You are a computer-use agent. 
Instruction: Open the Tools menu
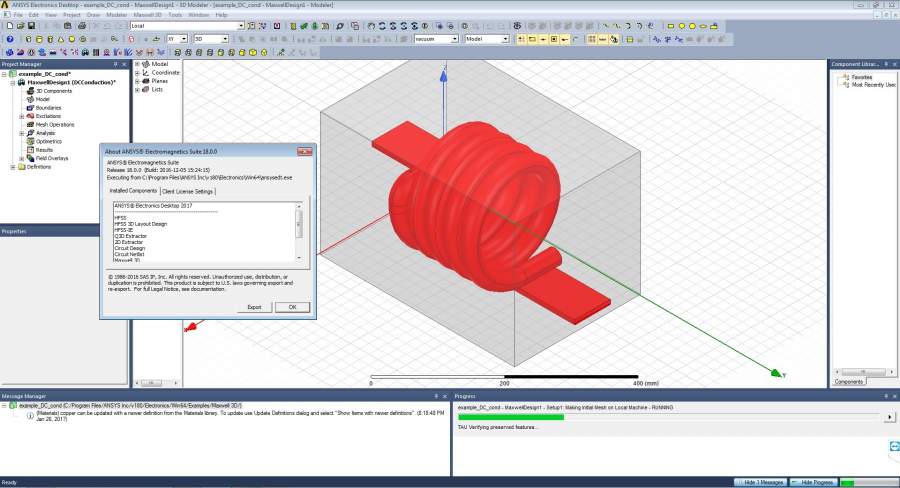pos(175,15)
